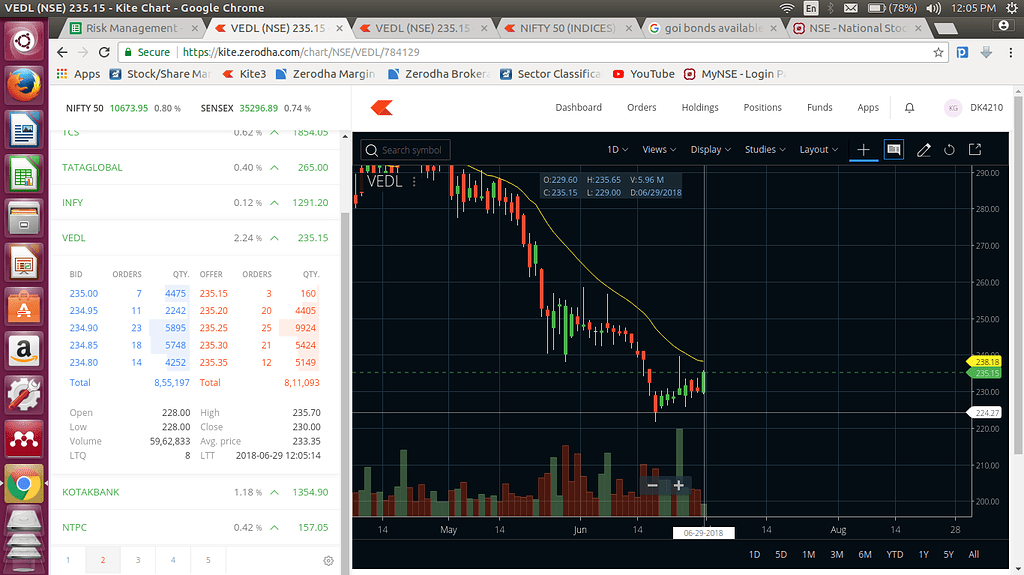The width and height of the screenshot is (1024, 575).
Task: Click the Chrome profile icon
Action: pos(1004,25)
